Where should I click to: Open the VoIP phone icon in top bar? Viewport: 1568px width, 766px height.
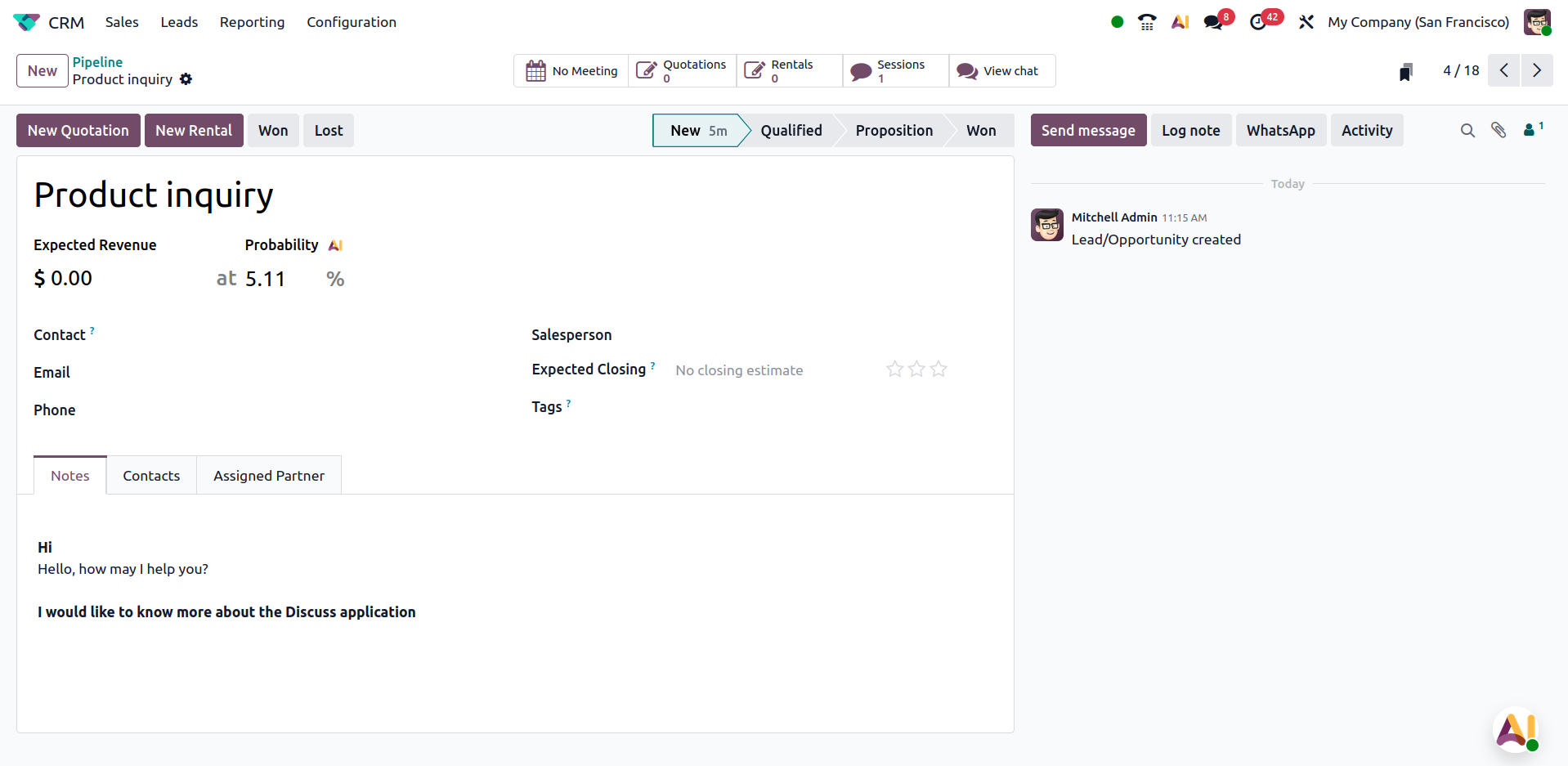1147,22
